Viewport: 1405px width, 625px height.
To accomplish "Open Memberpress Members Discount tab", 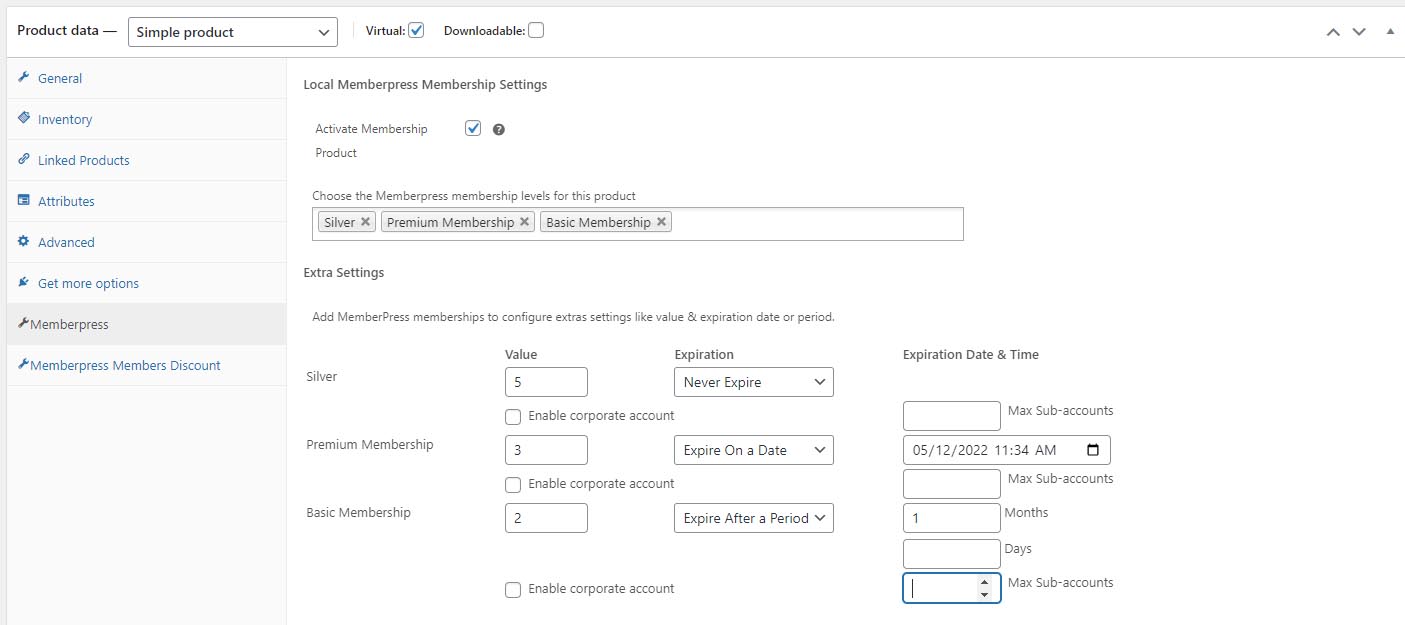I will tap(146, 365).
